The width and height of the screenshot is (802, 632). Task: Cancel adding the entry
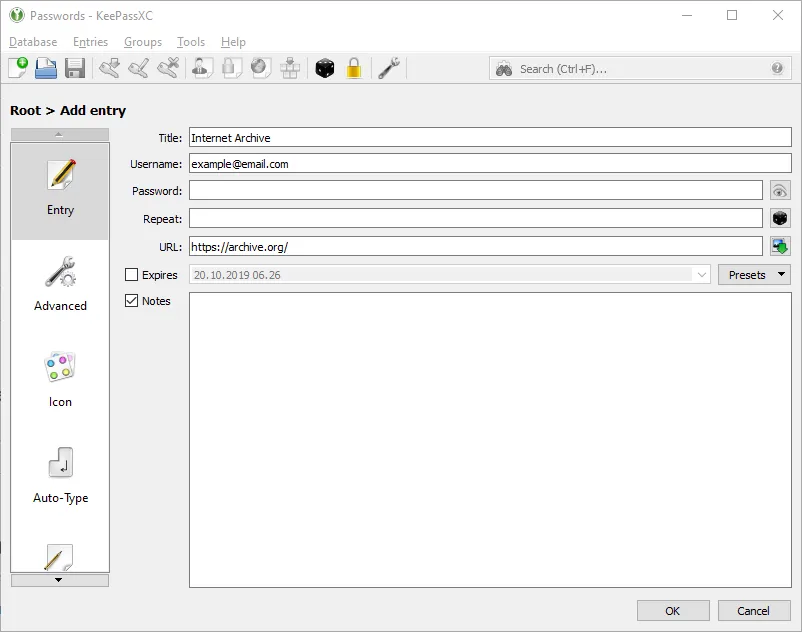pos(754,611)
